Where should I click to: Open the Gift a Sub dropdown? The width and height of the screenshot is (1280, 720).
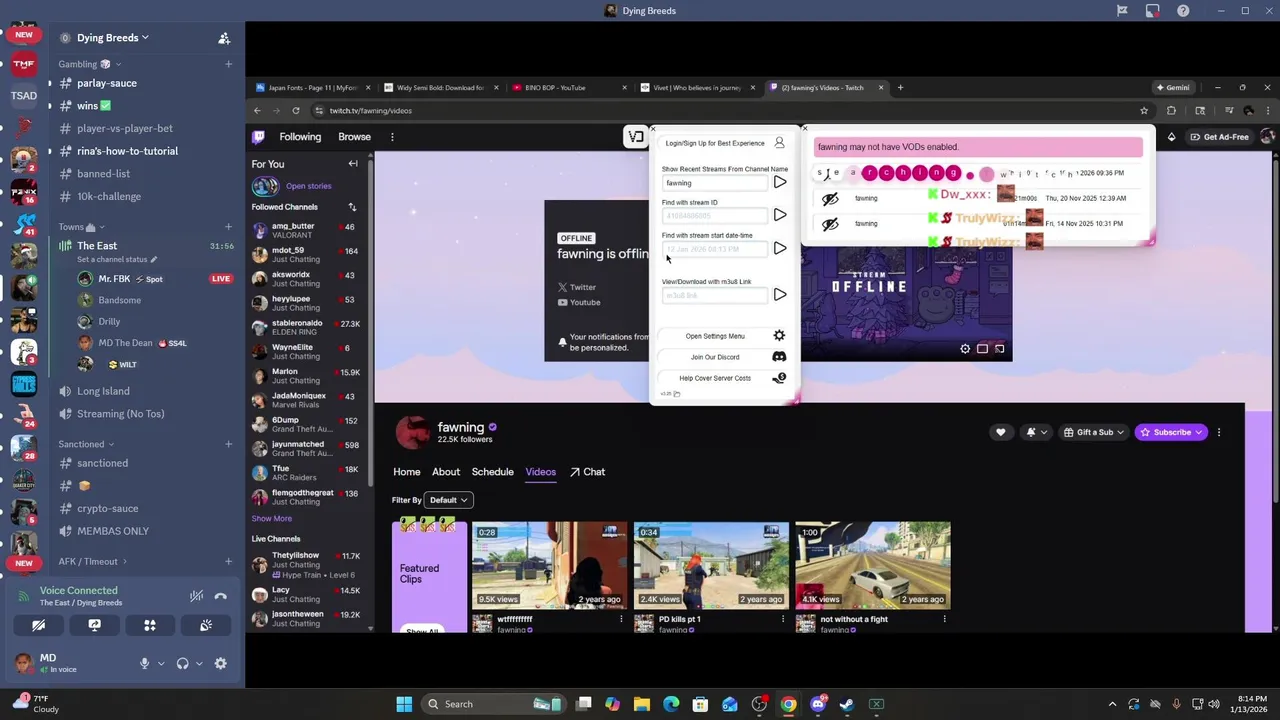coord(1094,432)
